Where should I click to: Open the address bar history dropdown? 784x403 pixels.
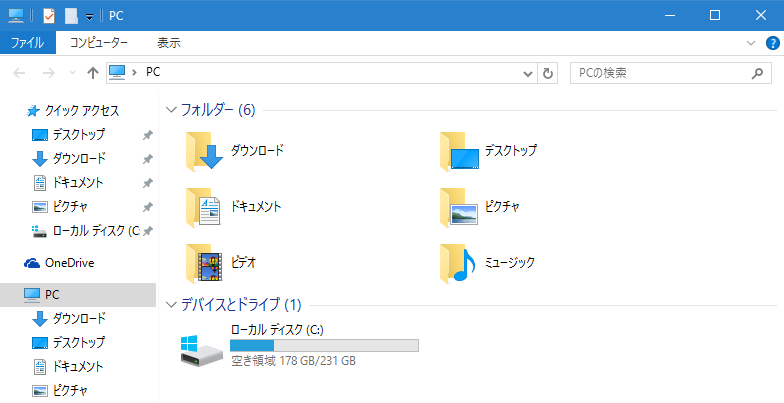click(528, 74)
